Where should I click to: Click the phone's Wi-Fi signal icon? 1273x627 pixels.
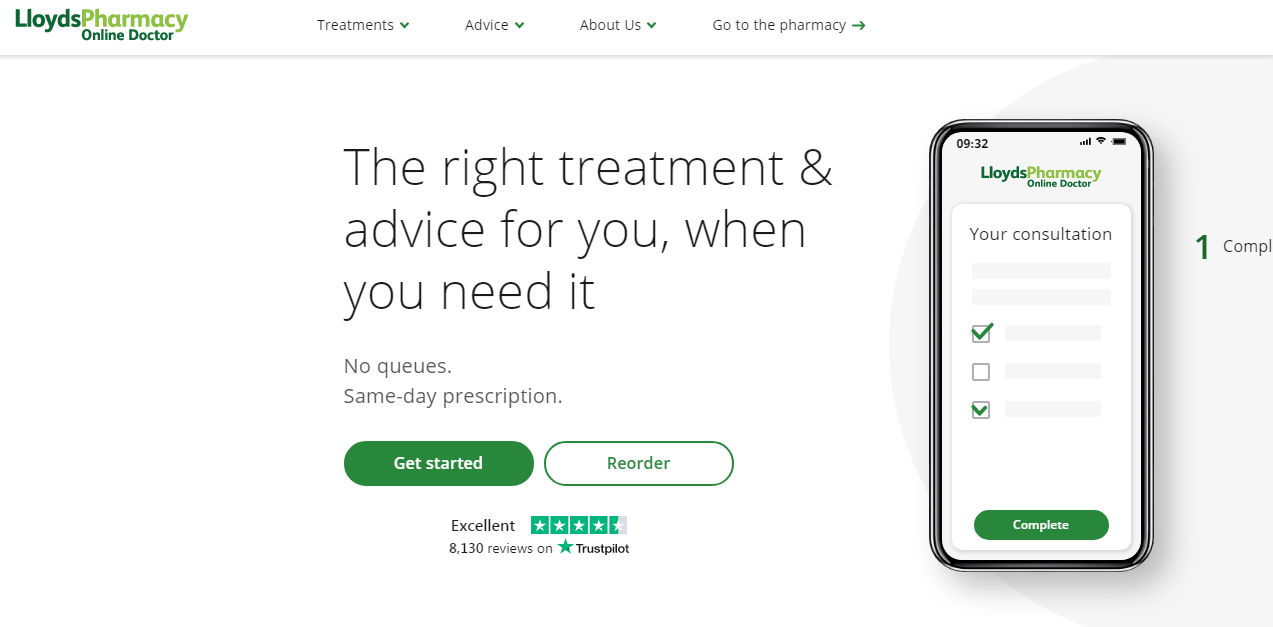pos(1101,142)
